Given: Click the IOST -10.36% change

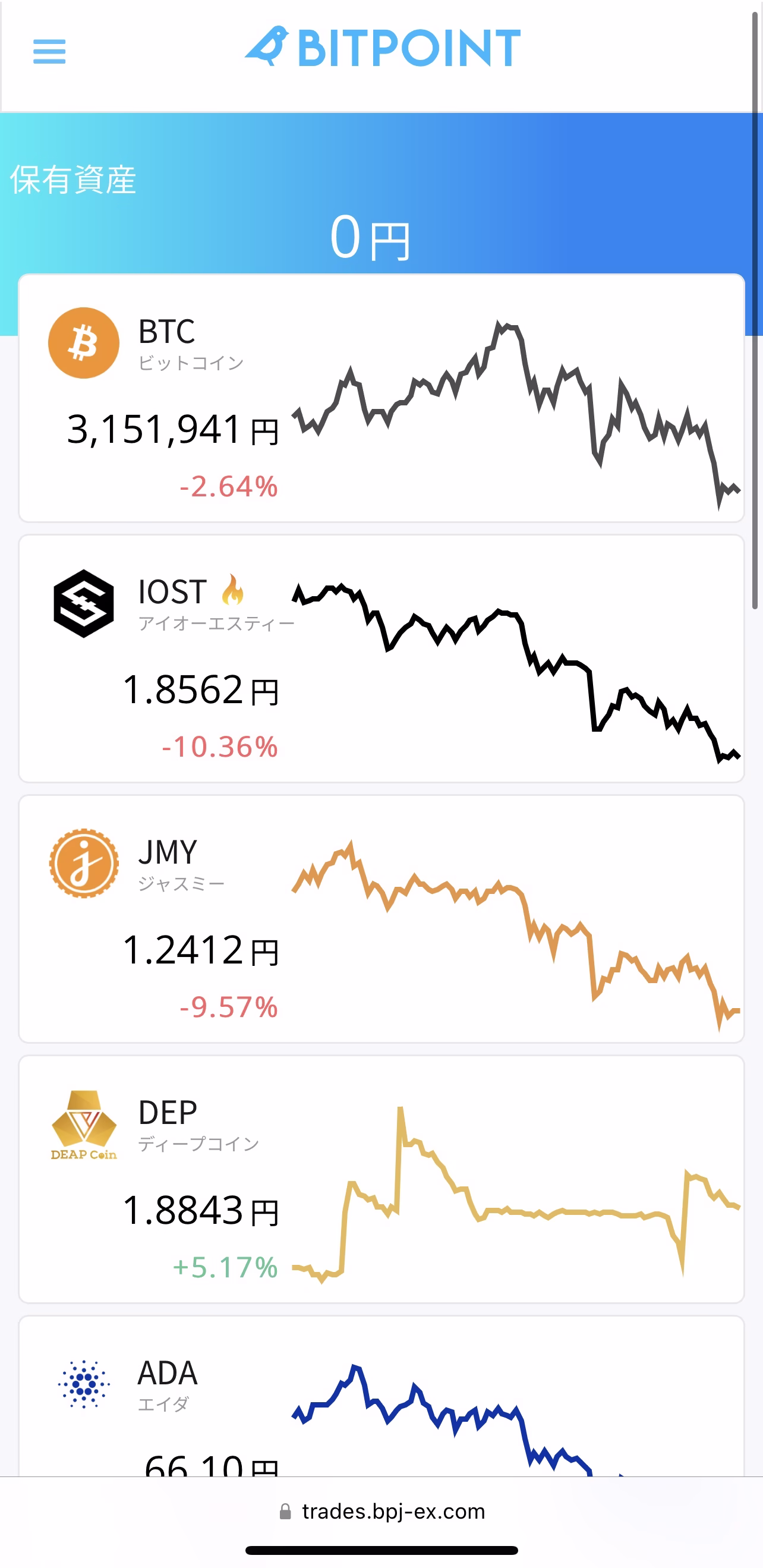Looking at the screenshot, I should click(x=220, y=747).
